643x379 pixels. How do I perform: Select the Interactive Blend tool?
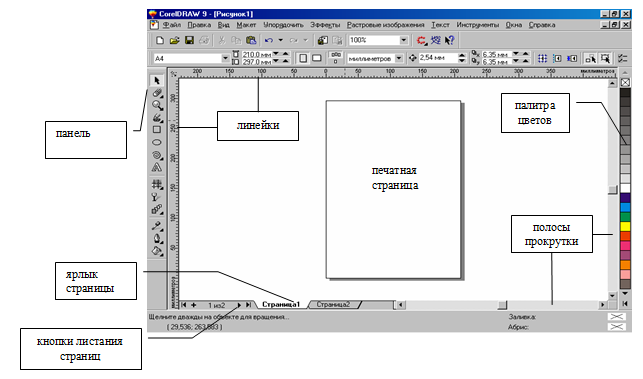[157, 210]
